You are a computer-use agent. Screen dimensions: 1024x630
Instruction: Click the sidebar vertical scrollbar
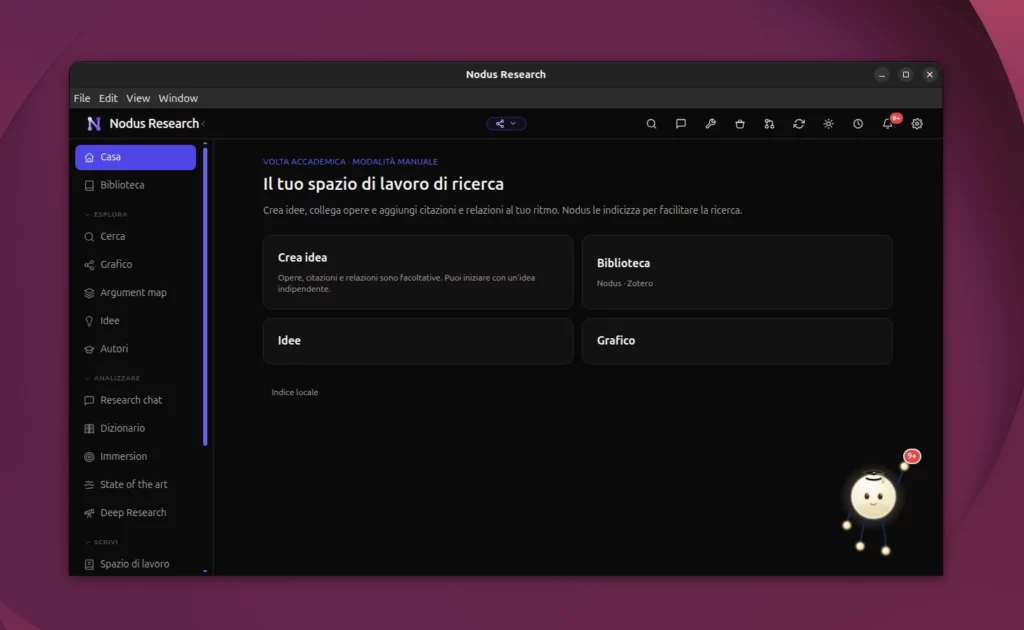point(205,297)
